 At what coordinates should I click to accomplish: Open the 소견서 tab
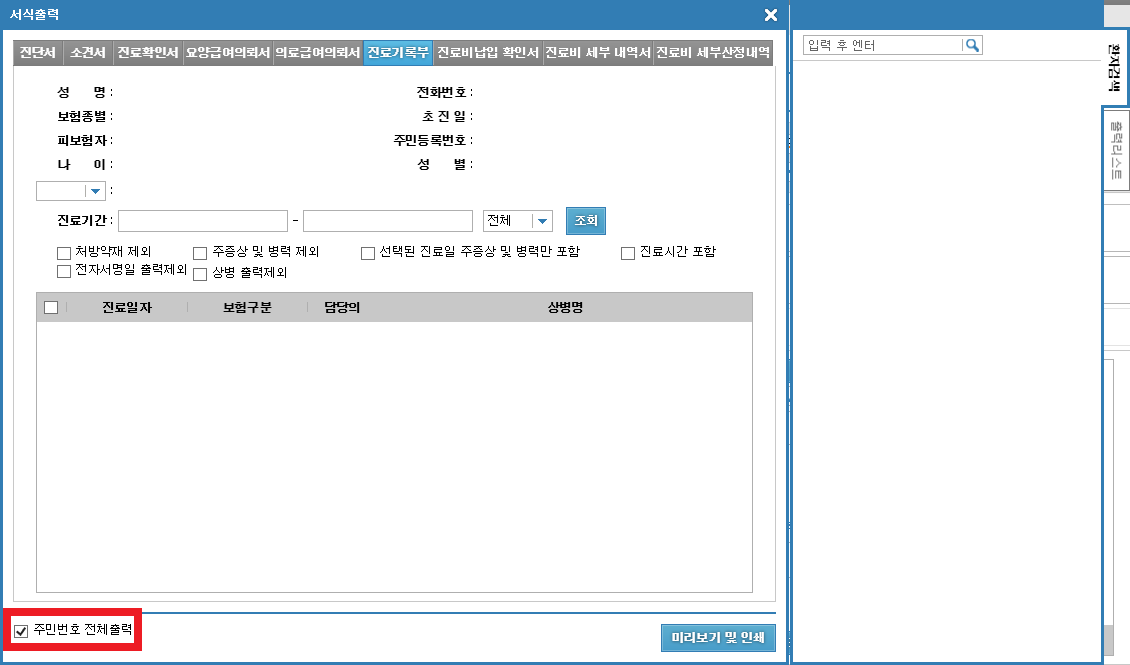coord(88,53)
